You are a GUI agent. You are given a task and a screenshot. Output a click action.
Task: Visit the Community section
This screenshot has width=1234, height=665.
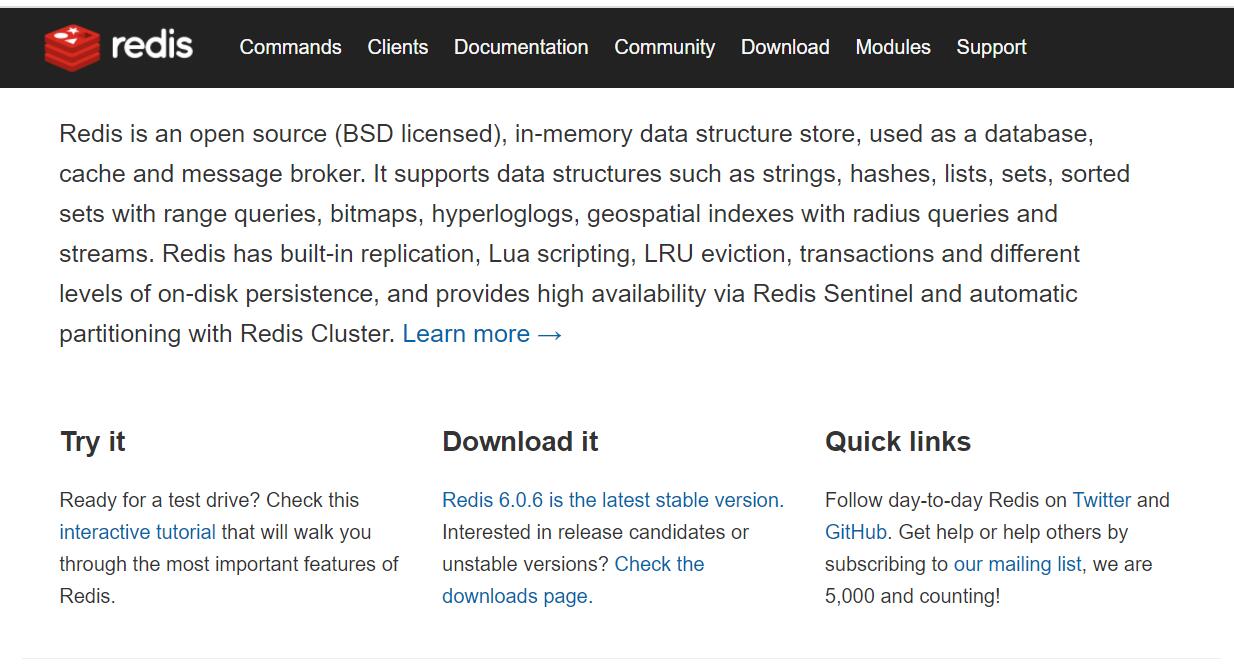click(664, 47)
